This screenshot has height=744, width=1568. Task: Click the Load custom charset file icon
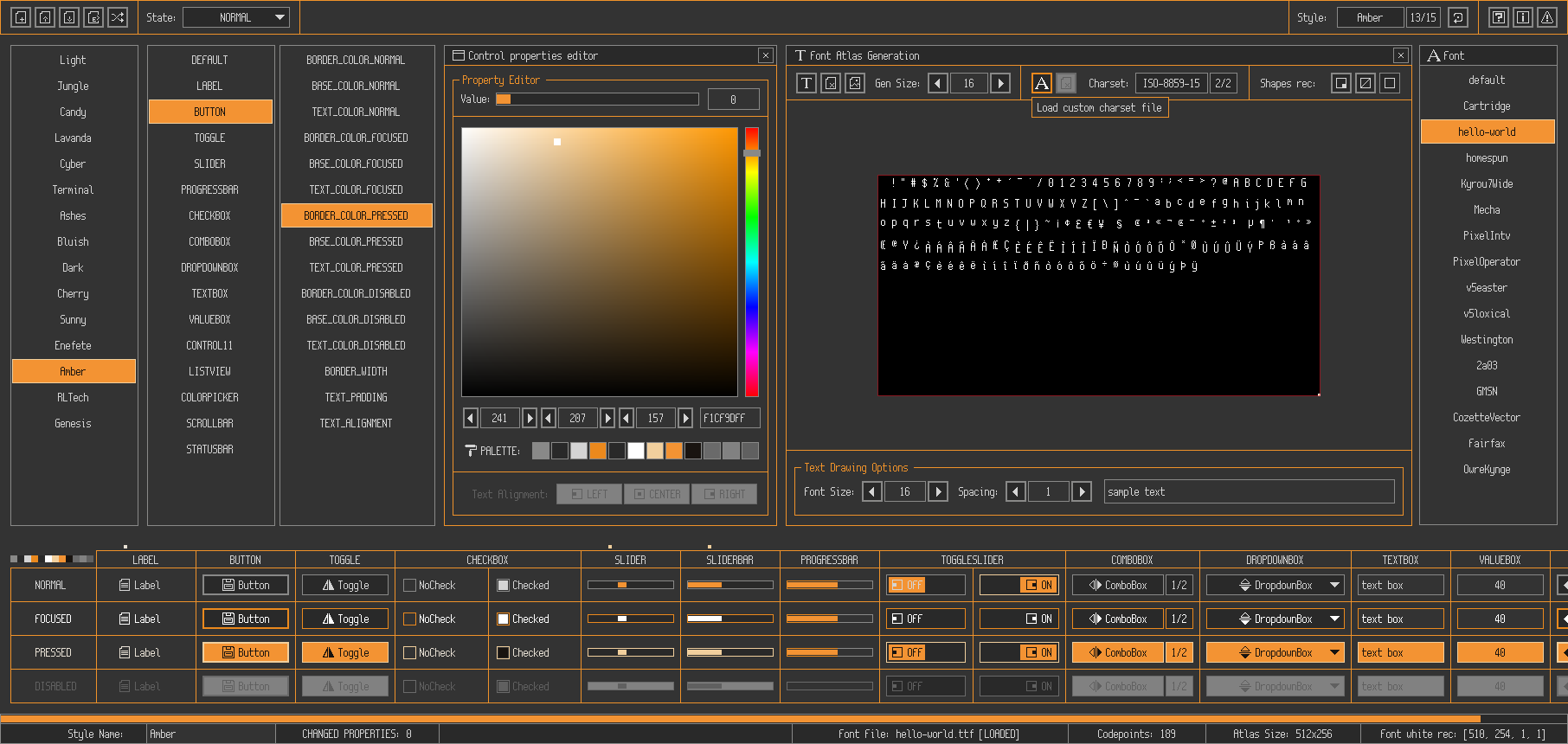point(1042,83)
